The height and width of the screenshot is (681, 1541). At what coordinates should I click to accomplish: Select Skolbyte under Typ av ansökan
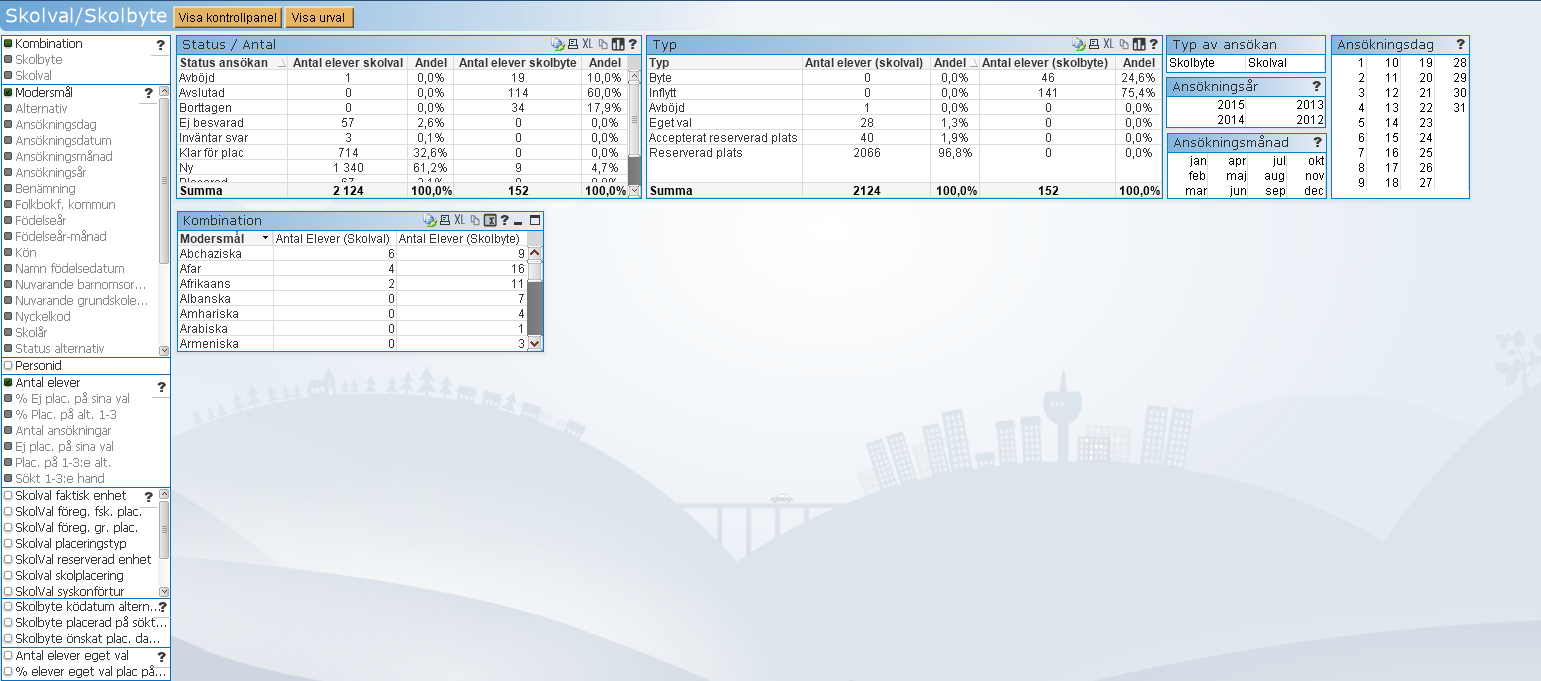tap(1206, 63)
